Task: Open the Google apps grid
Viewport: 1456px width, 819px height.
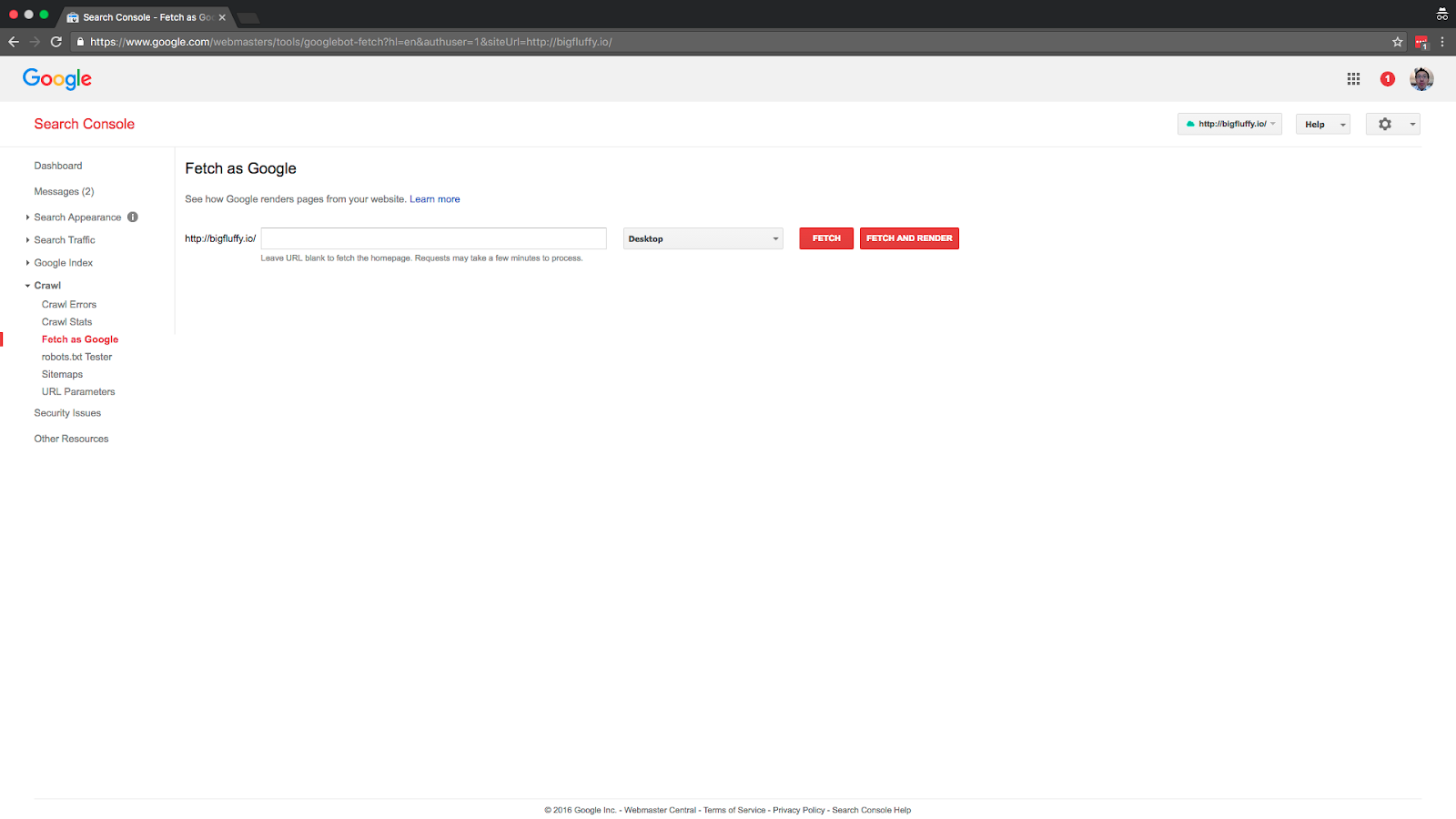Action: (x=1353, y=79)
